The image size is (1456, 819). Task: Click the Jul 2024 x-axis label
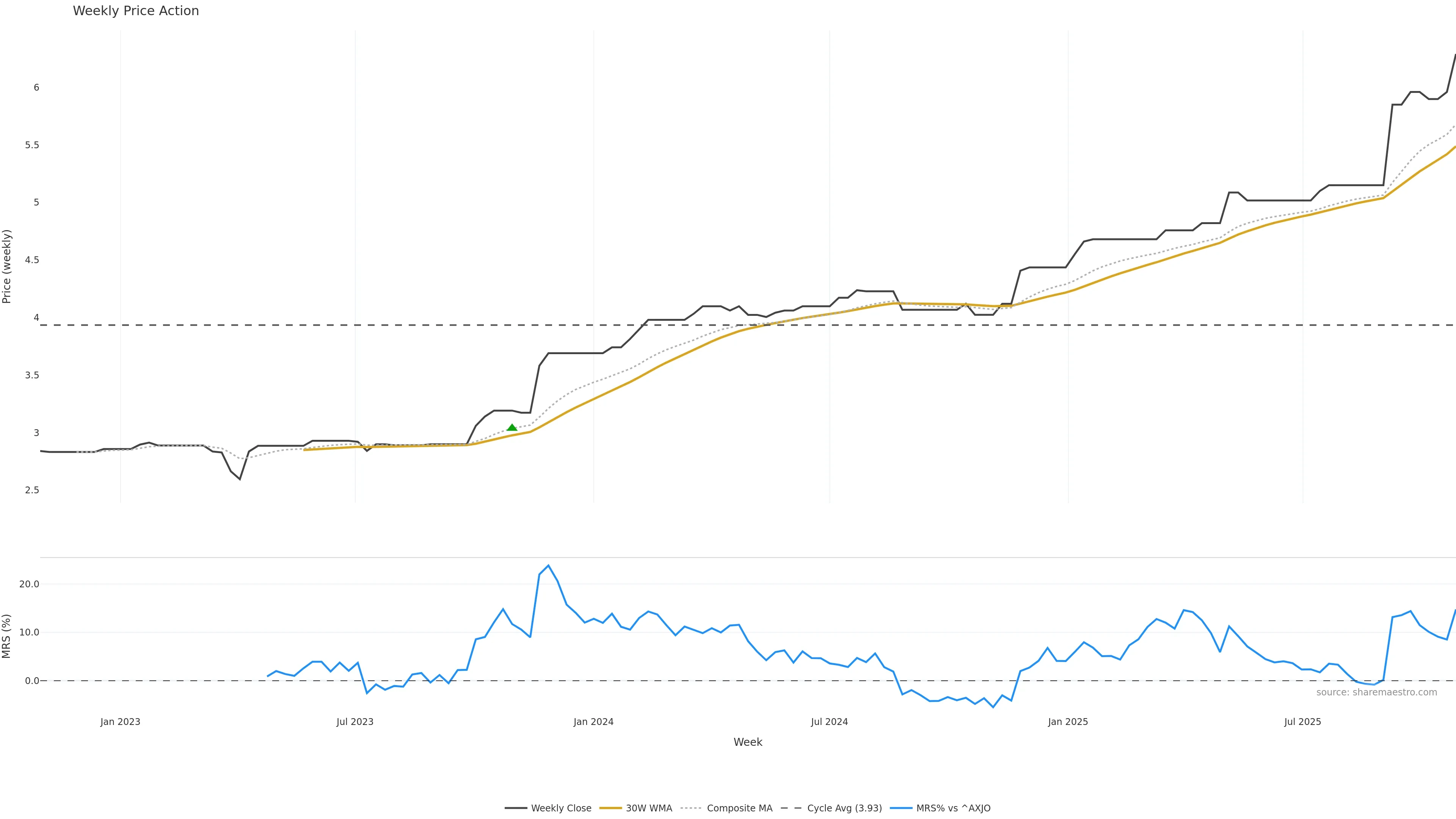(x=829, y=722)
